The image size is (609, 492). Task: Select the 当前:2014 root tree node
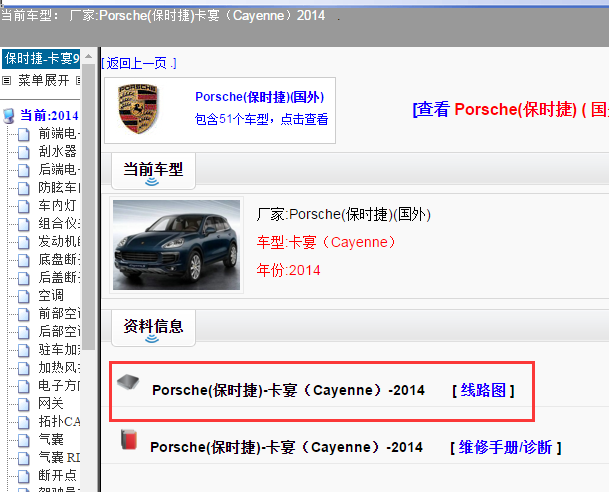pyautogui.click(x=49, y=115)
